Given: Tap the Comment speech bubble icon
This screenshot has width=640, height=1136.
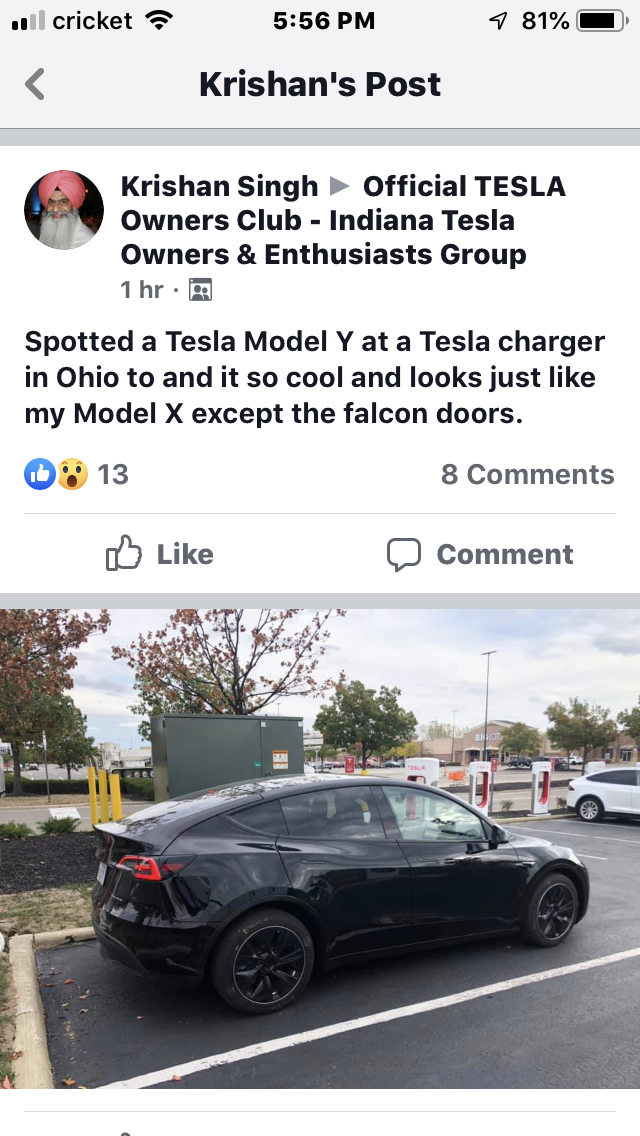Looking at the screenshot, I should pos(404,555).
